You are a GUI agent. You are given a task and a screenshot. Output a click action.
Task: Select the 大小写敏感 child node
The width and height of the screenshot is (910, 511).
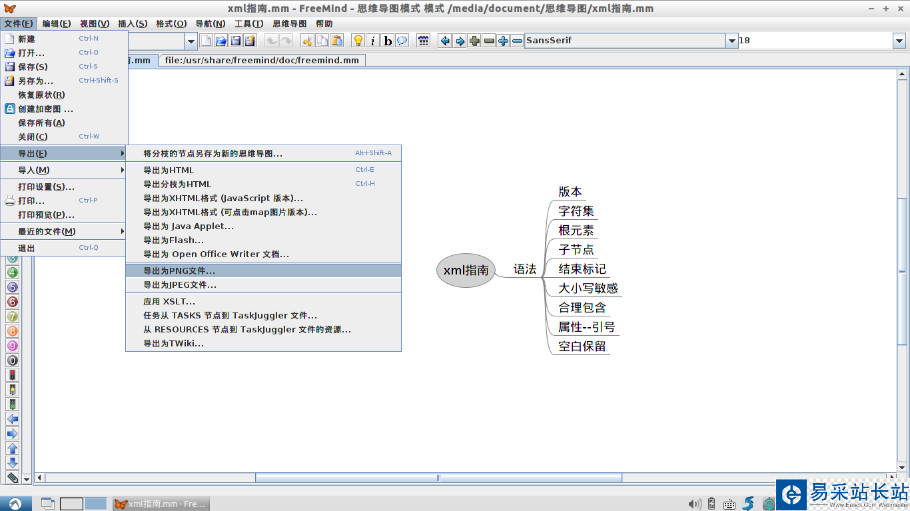coord(587,288)
